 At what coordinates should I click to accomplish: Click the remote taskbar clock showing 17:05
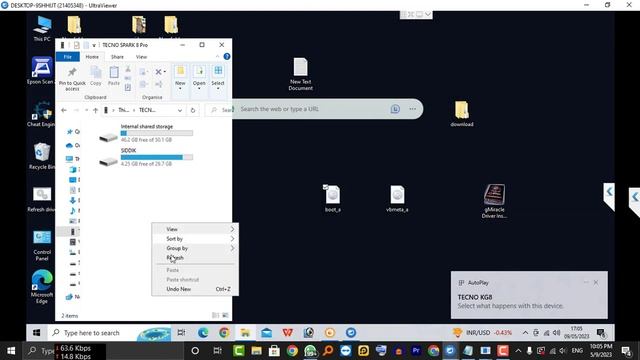[x=576, y=332]
